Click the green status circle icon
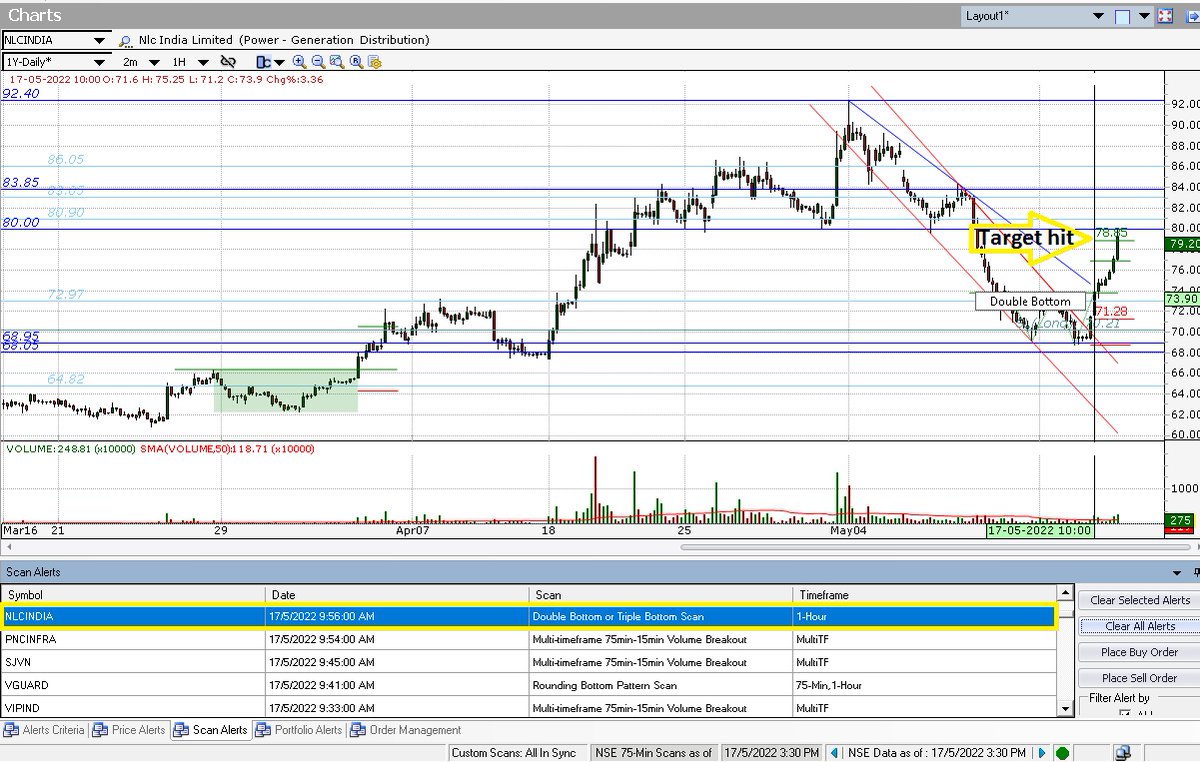Viewport: 1200px width, 762px height. [1062, 753]
